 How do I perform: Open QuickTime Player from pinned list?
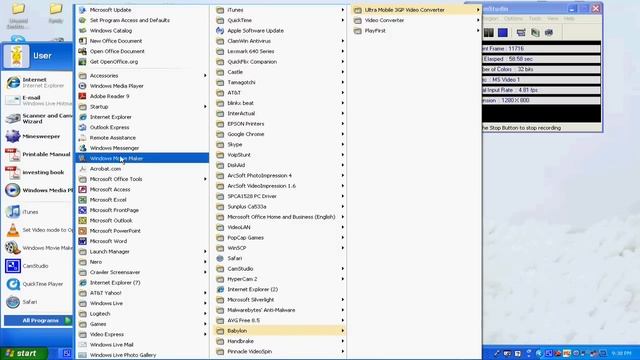pyautogui.click(x=38, y=284)
